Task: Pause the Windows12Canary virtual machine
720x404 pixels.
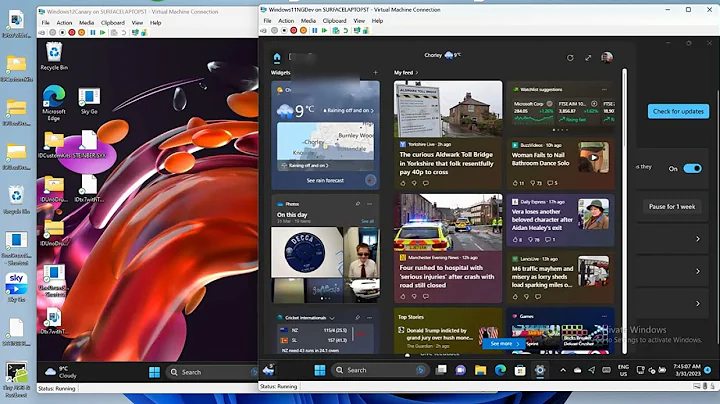Action: 93,33
